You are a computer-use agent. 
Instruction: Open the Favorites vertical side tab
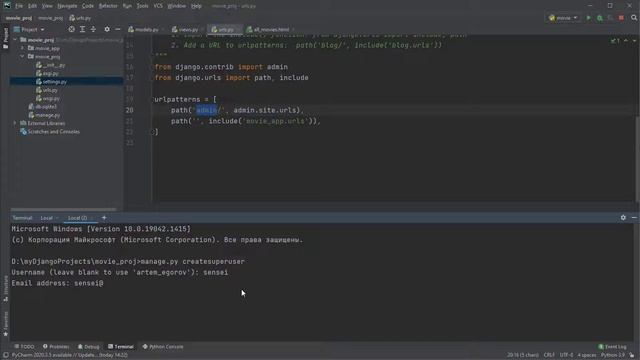coord(5,324)
